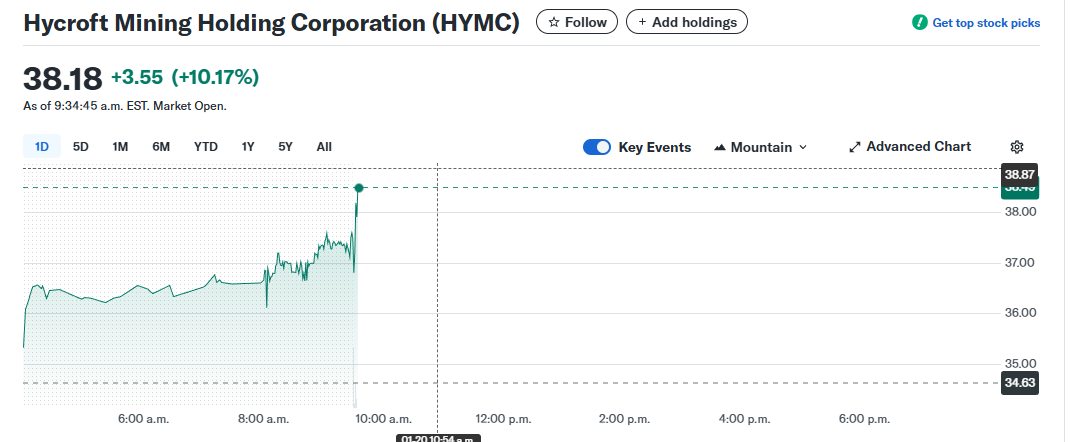Image resolution: width=1072 pixels, height=442 pixels.
Task: Click the 6:00 a.m. time axis label
Action: pyautogui.click(x=144, y=419)
